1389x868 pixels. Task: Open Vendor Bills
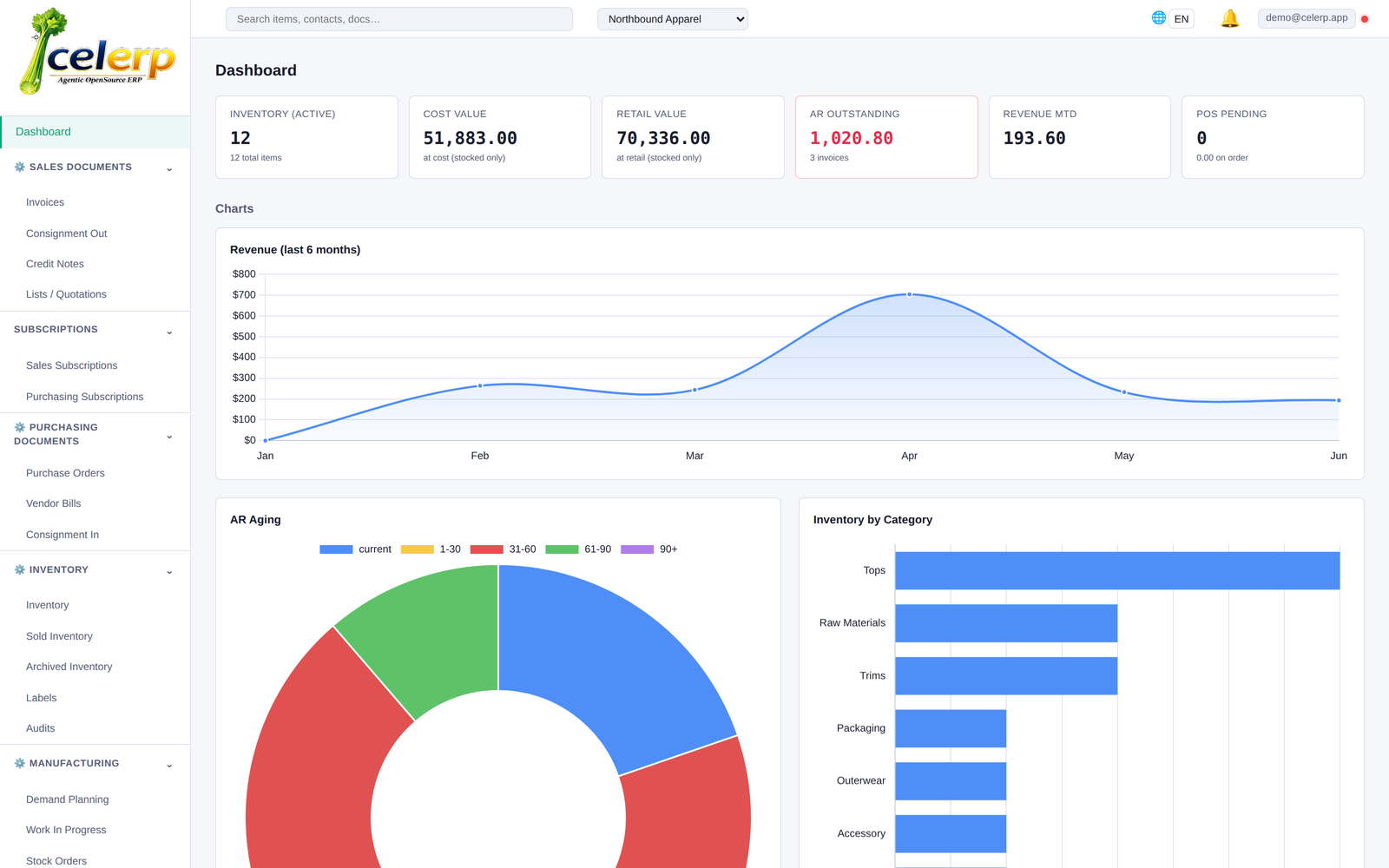point(53,503)
